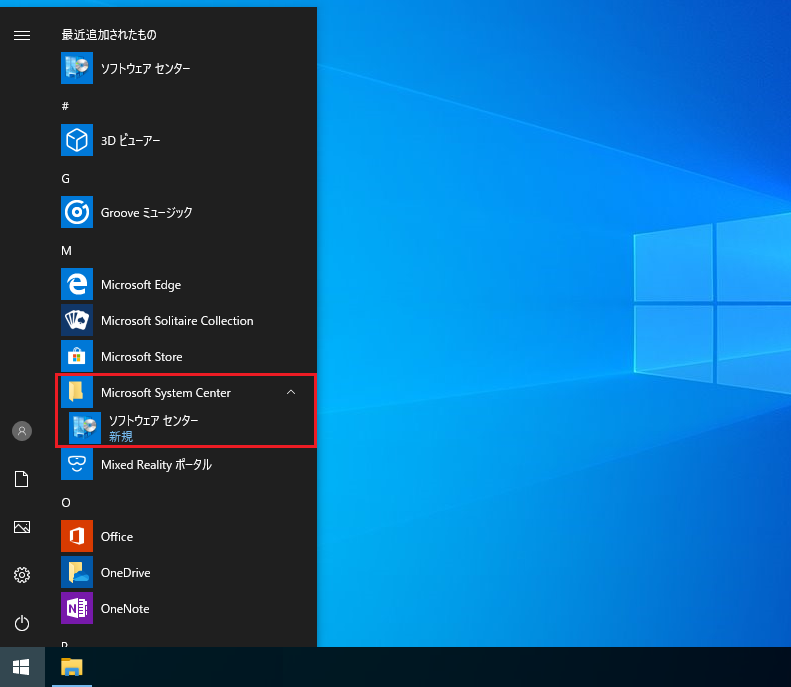Select the ソフトウェア センター label under recently added
791x687 pixels.
click(x=146, y=69)
